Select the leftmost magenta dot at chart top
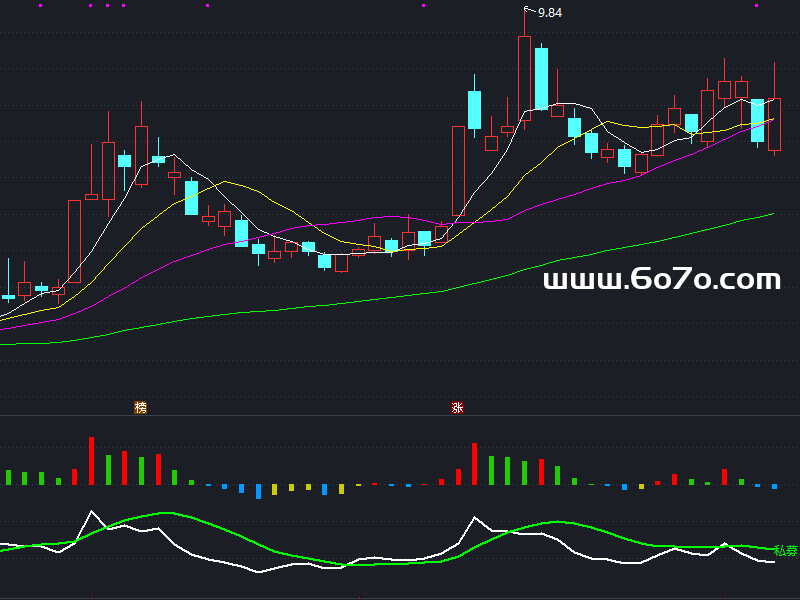This screenshot has width=800, height=600. click(40, 6)
